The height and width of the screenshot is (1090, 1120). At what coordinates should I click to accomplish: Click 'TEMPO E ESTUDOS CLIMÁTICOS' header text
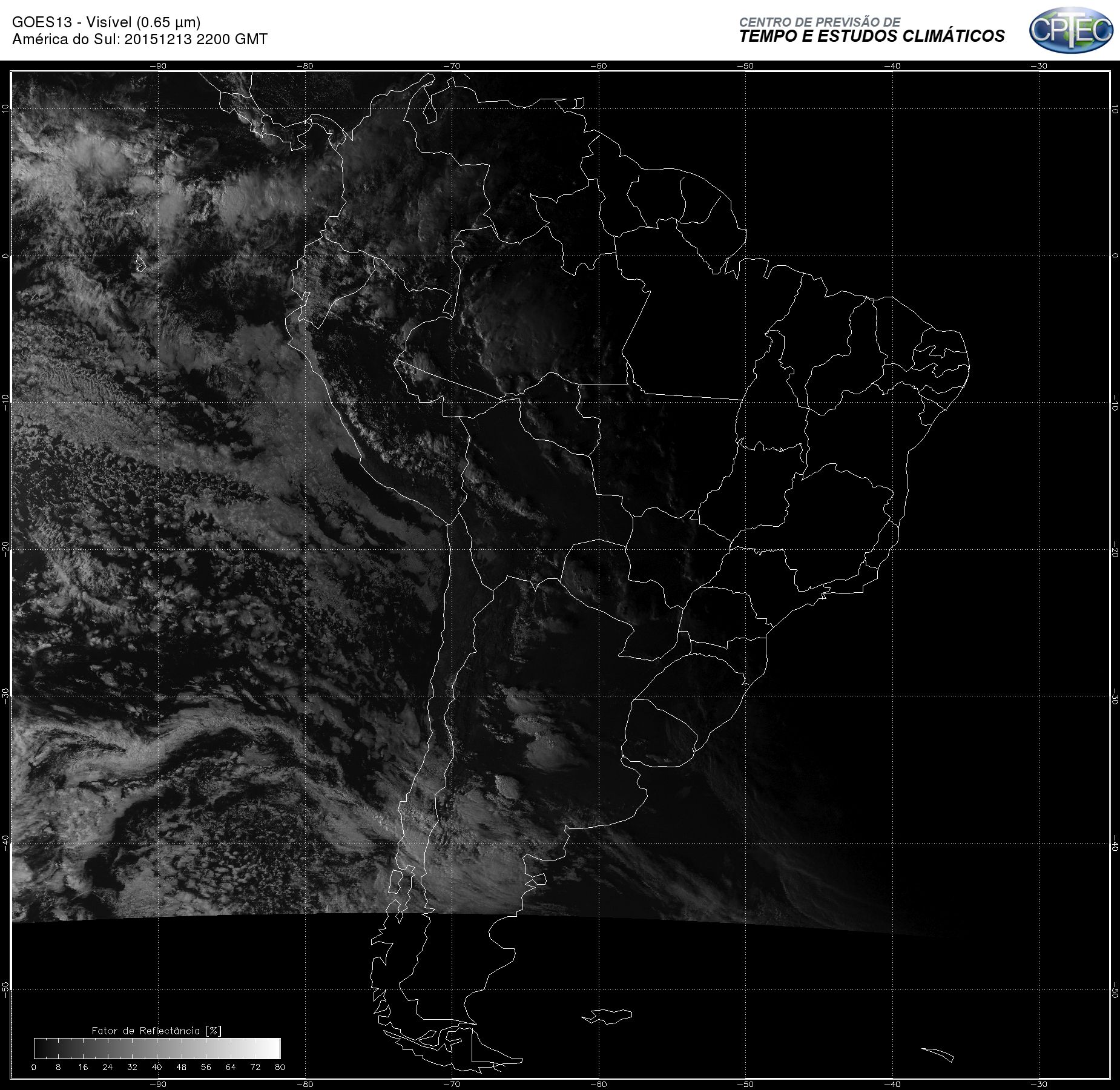[x=872, y=36]
